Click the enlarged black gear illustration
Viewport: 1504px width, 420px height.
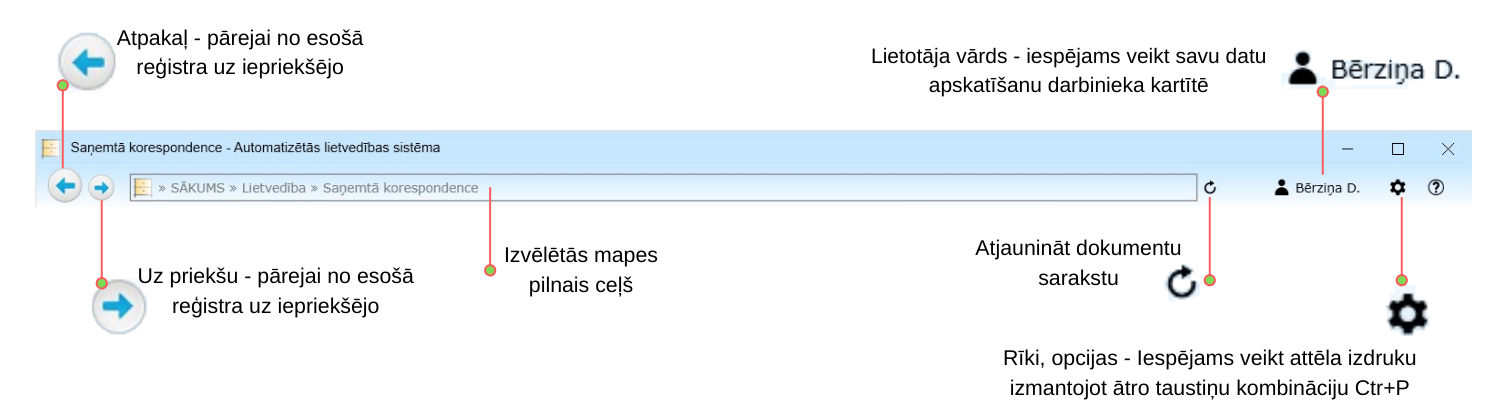[1407, 315]
